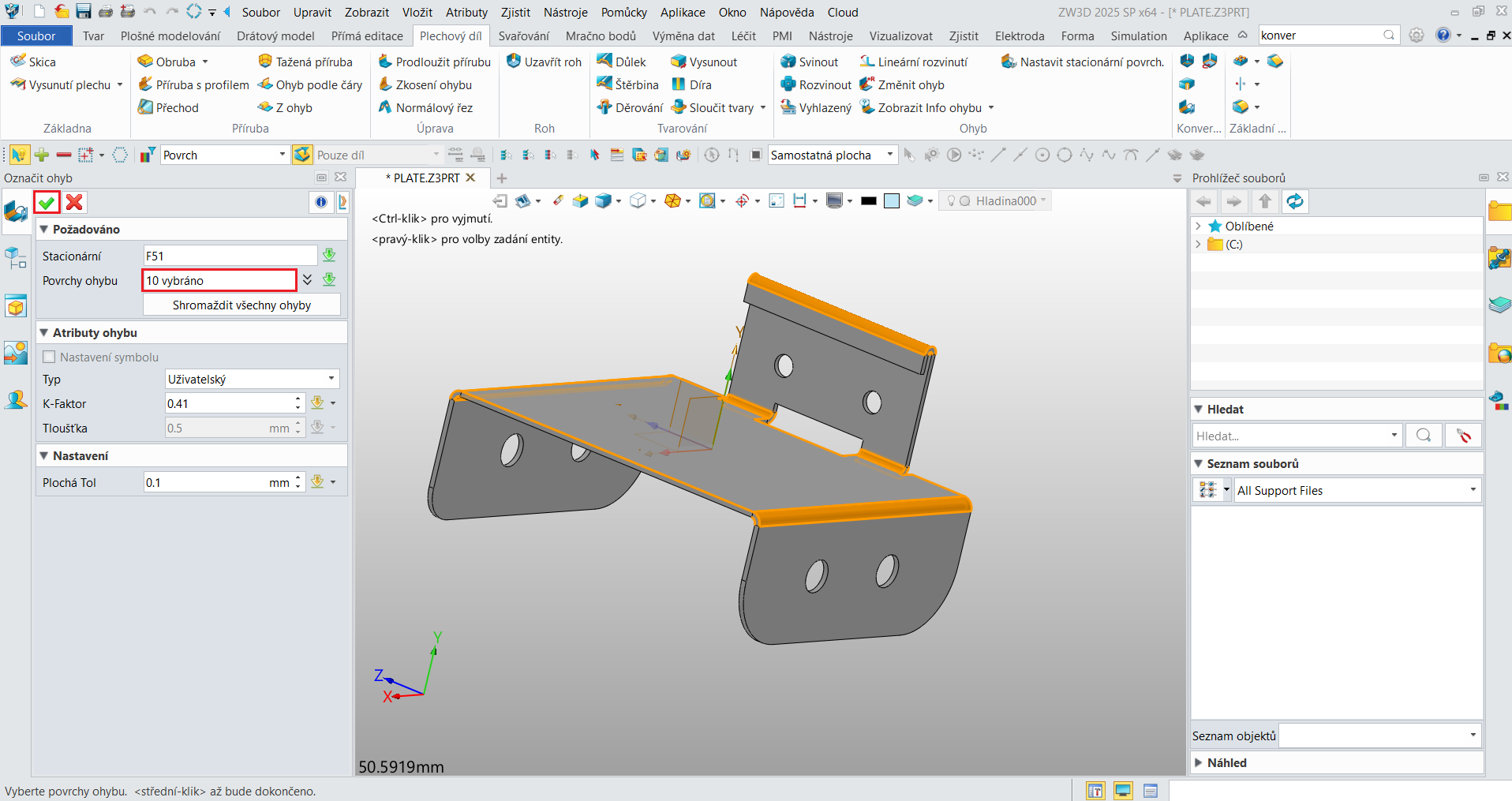Open the Tažená příruba tool
1512x801 pixels.
305,62
